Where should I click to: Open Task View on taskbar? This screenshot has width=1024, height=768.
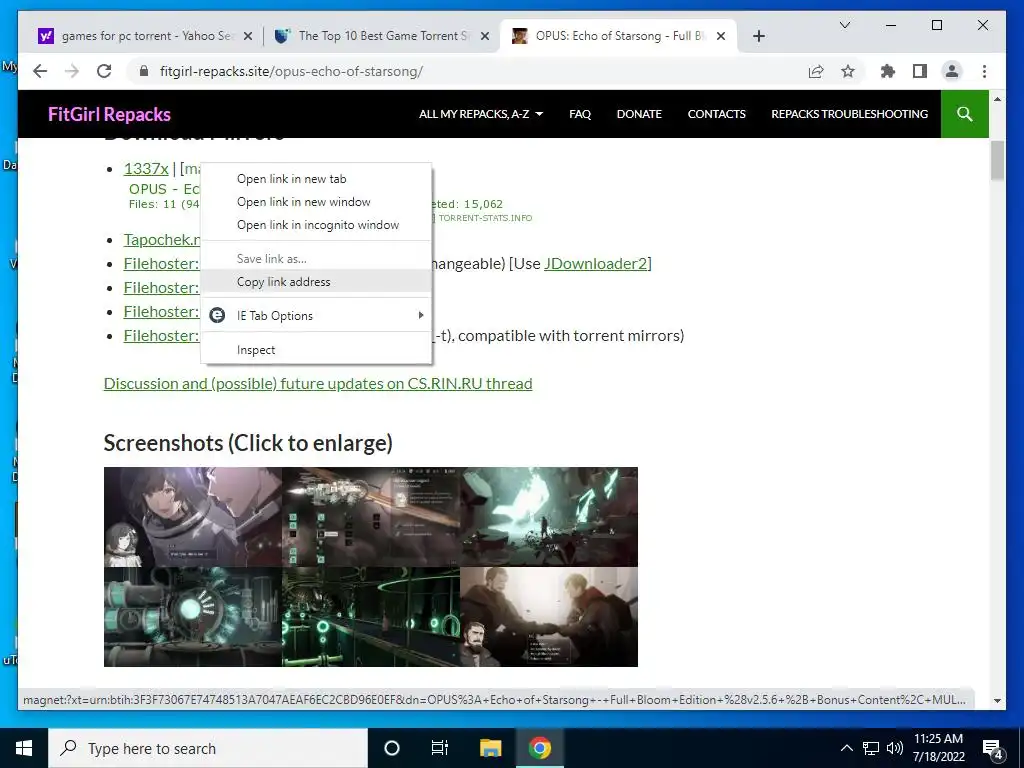[440, 748]
